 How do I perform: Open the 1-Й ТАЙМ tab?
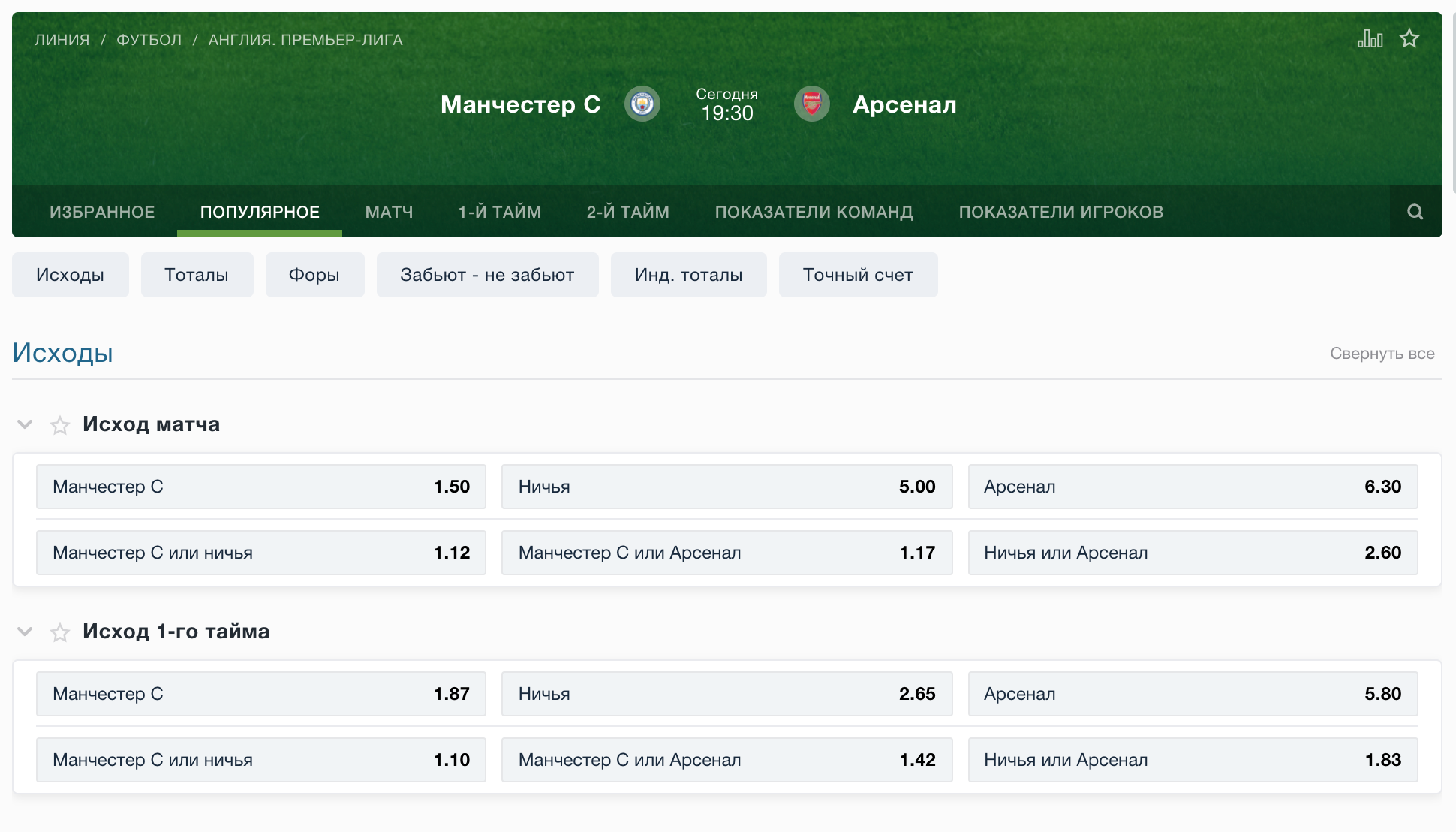500,212
